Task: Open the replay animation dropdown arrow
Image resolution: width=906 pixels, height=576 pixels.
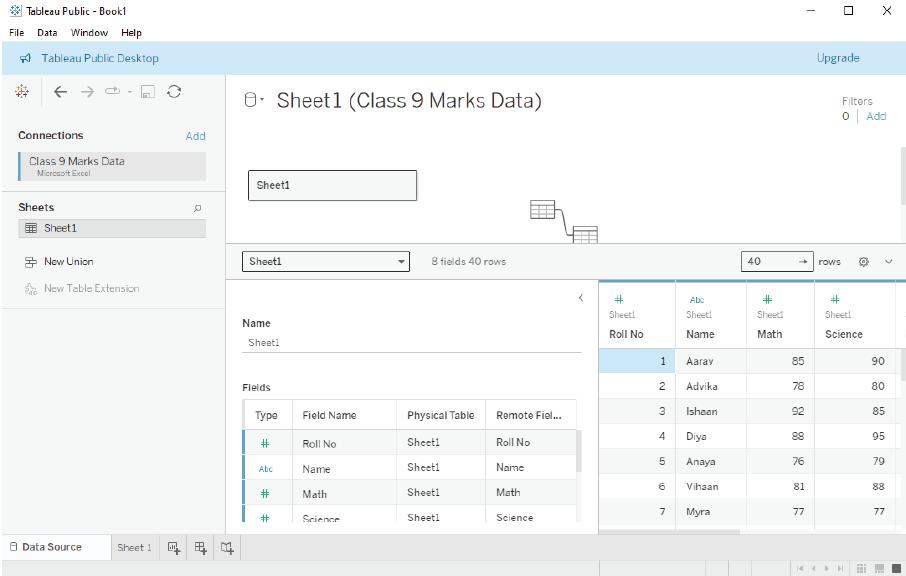Action: point(130,91)
